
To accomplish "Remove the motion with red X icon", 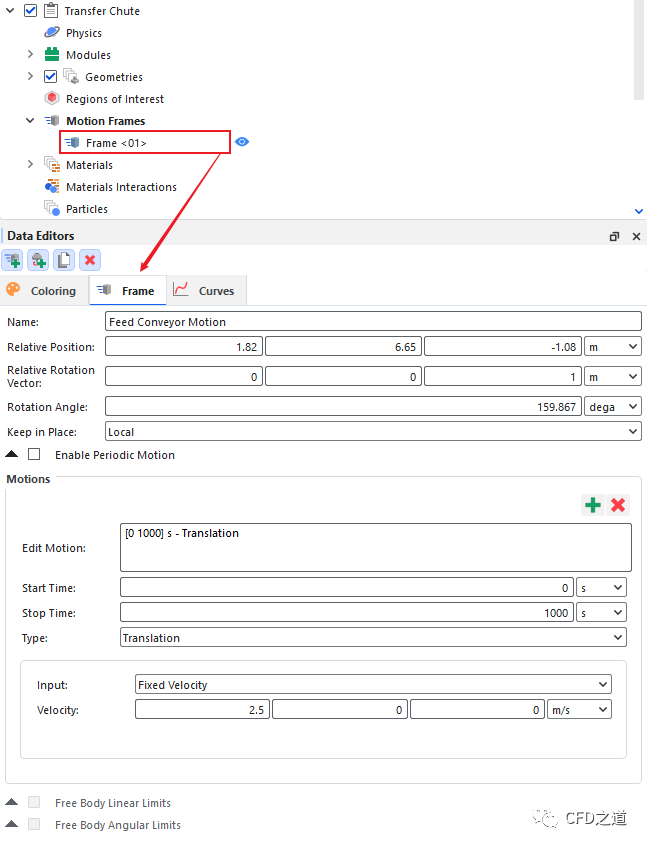I will tap(618, 505).
